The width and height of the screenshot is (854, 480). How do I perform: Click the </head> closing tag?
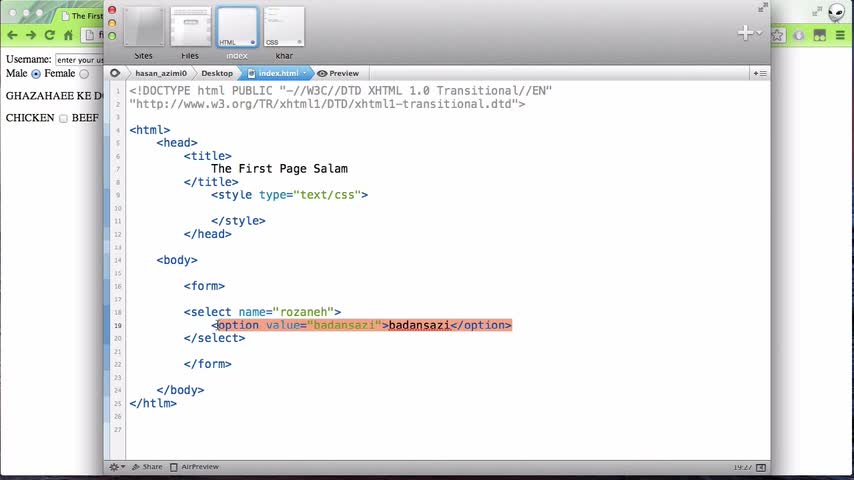pyautogui.click(x=208, y=234)
